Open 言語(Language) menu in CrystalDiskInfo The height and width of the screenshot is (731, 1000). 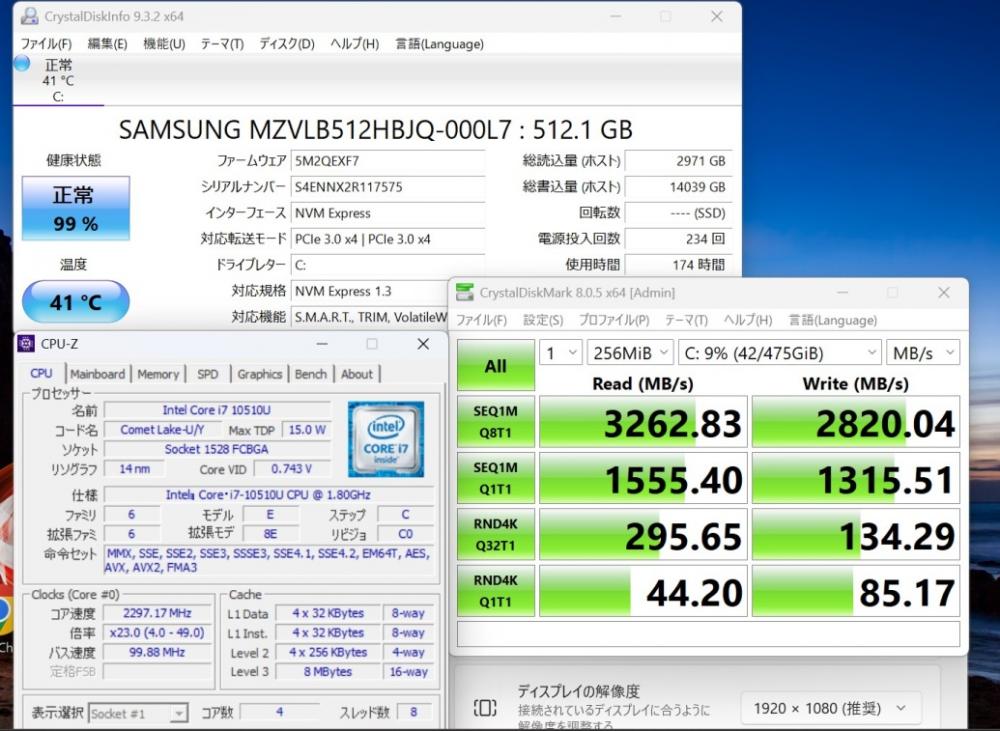click(439, 44)
